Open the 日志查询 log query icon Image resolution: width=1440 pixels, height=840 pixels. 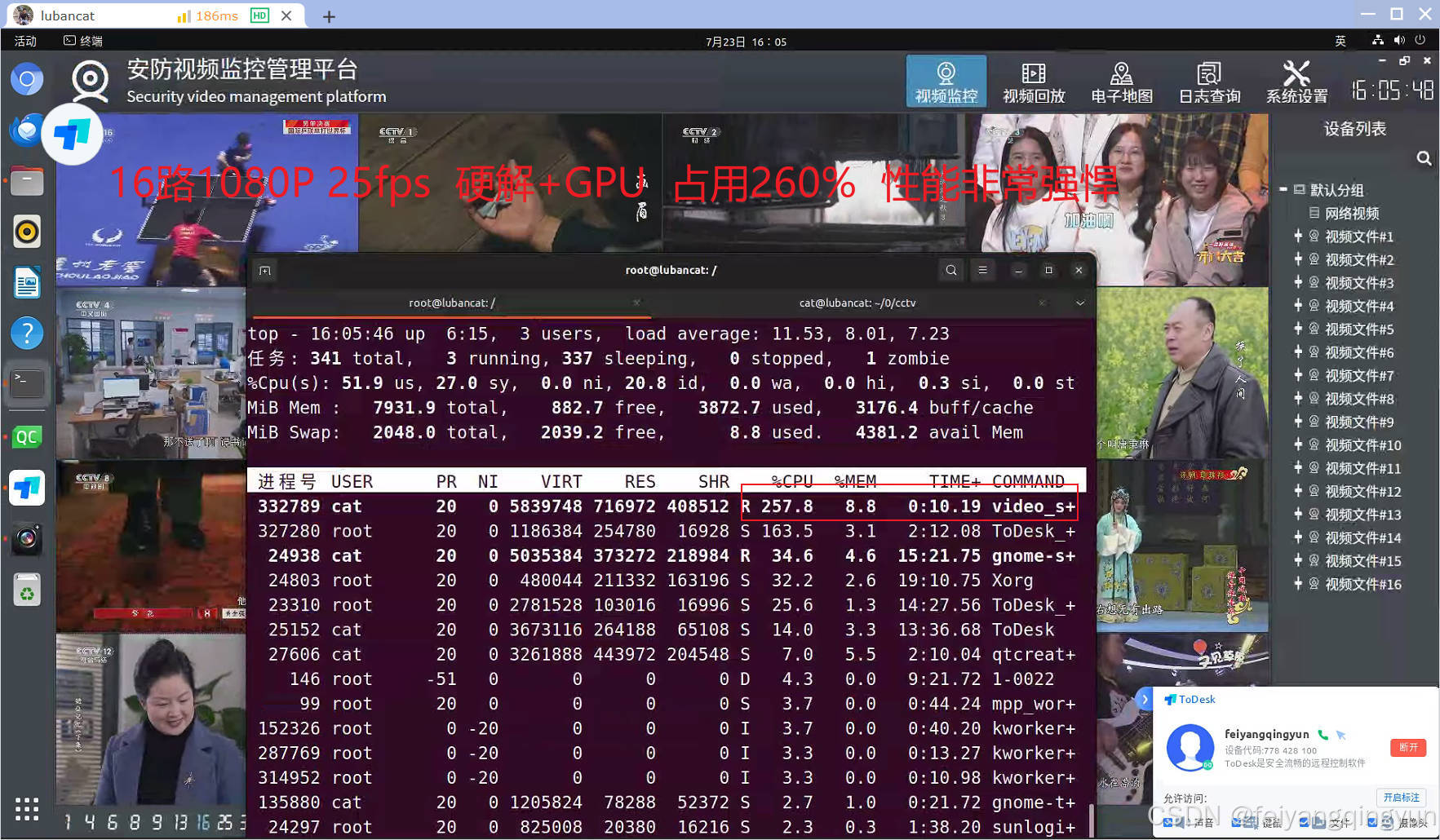pyautogui.click(x=1209, y=81)
